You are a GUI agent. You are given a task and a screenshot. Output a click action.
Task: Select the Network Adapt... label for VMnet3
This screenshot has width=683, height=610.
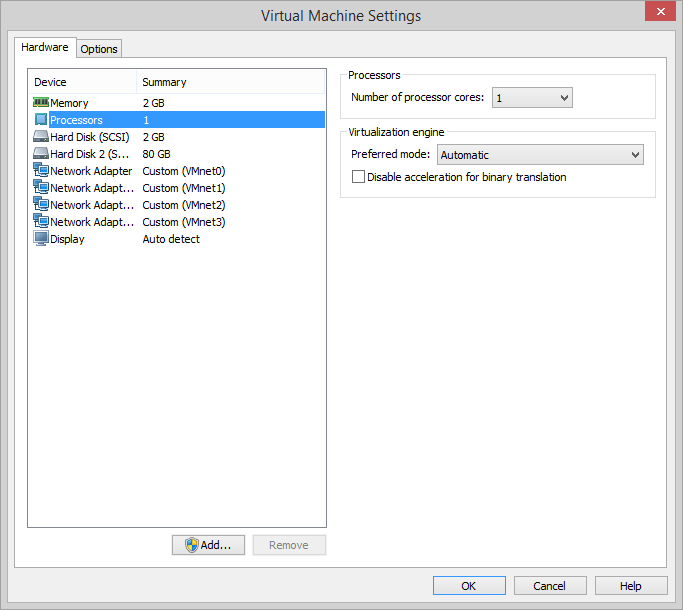[x=92, y=222]
